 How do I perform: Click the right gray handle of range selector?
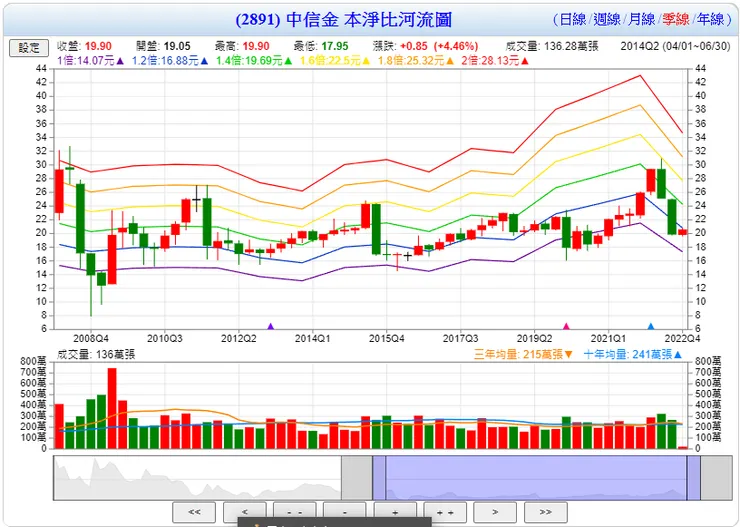click(x=716, y=477)
